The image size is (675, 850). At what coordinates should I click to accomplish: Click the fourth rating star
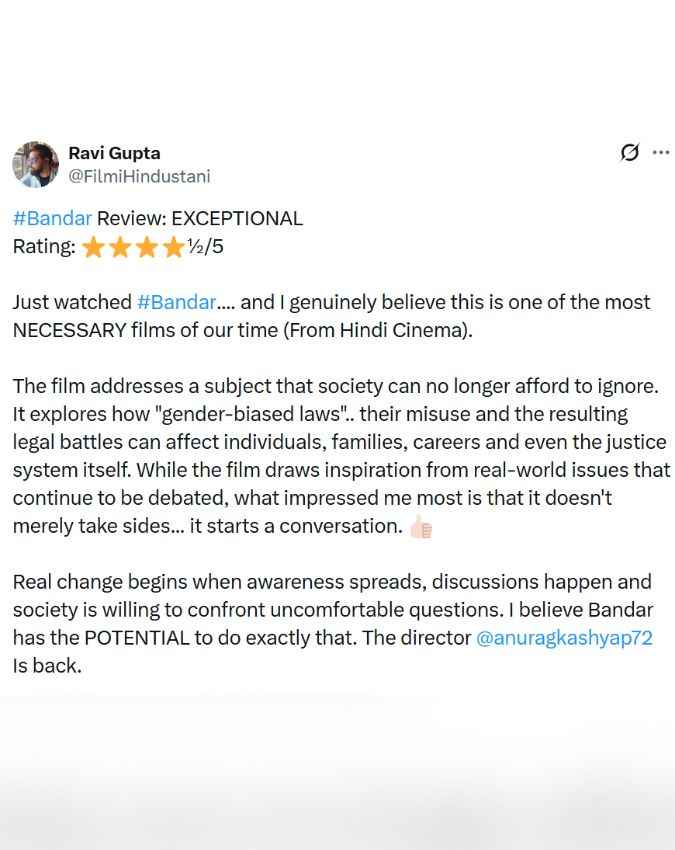click(x=173, y=248)
